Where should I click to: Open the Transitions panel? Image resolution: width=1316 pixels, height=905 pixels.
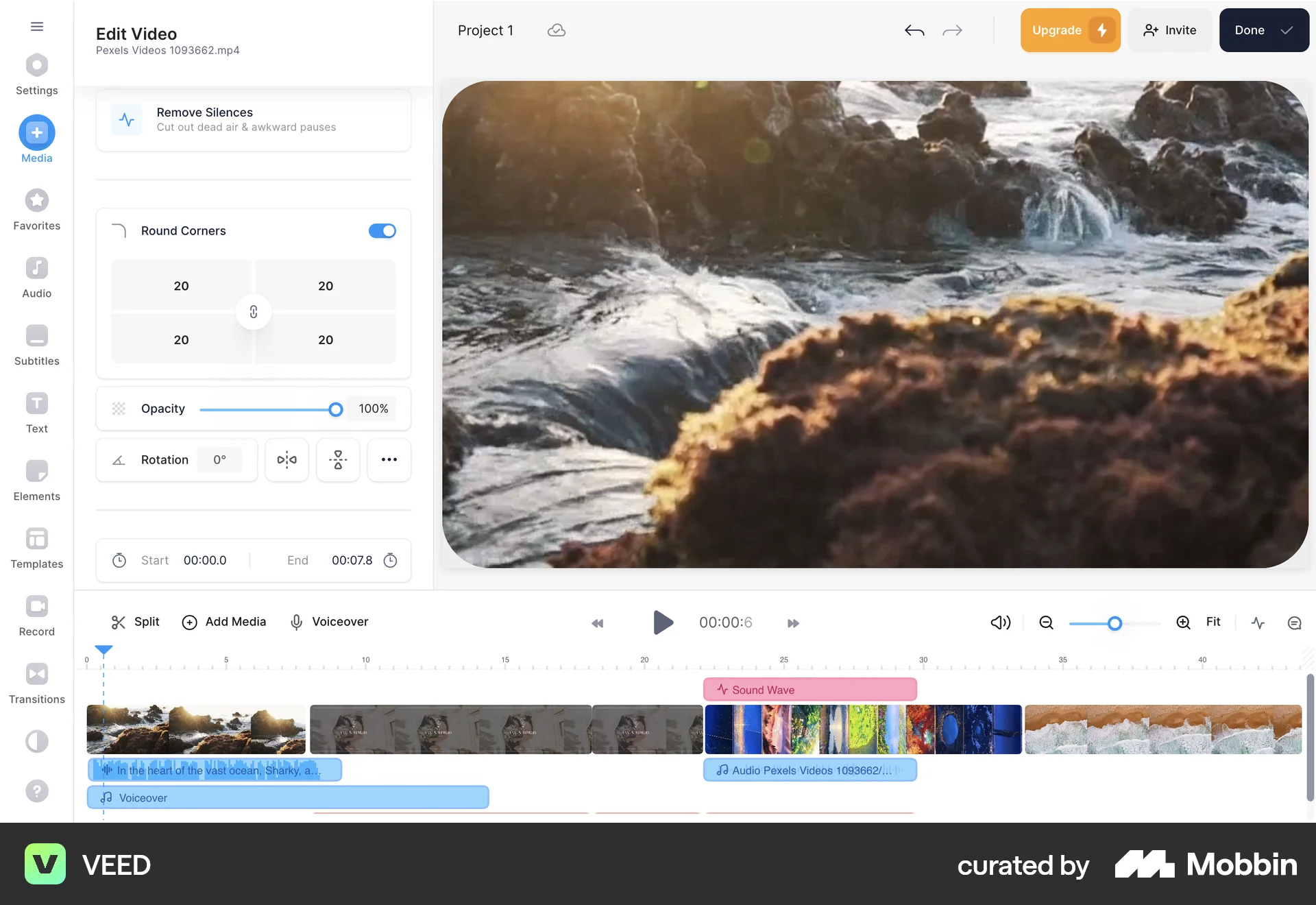coord(36,675)
